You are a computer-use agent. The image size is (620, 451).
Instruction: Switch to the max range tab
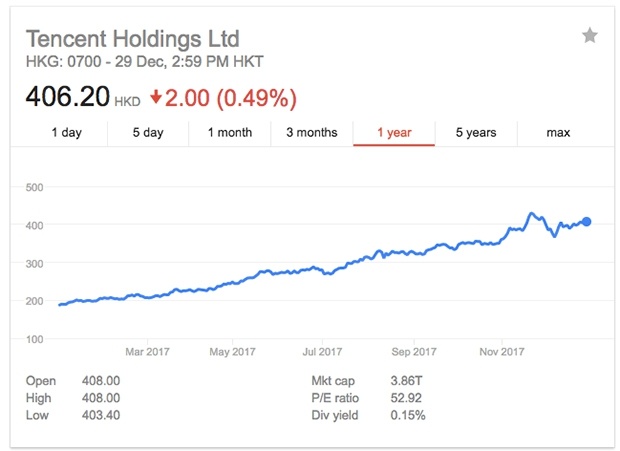[558, 132]
